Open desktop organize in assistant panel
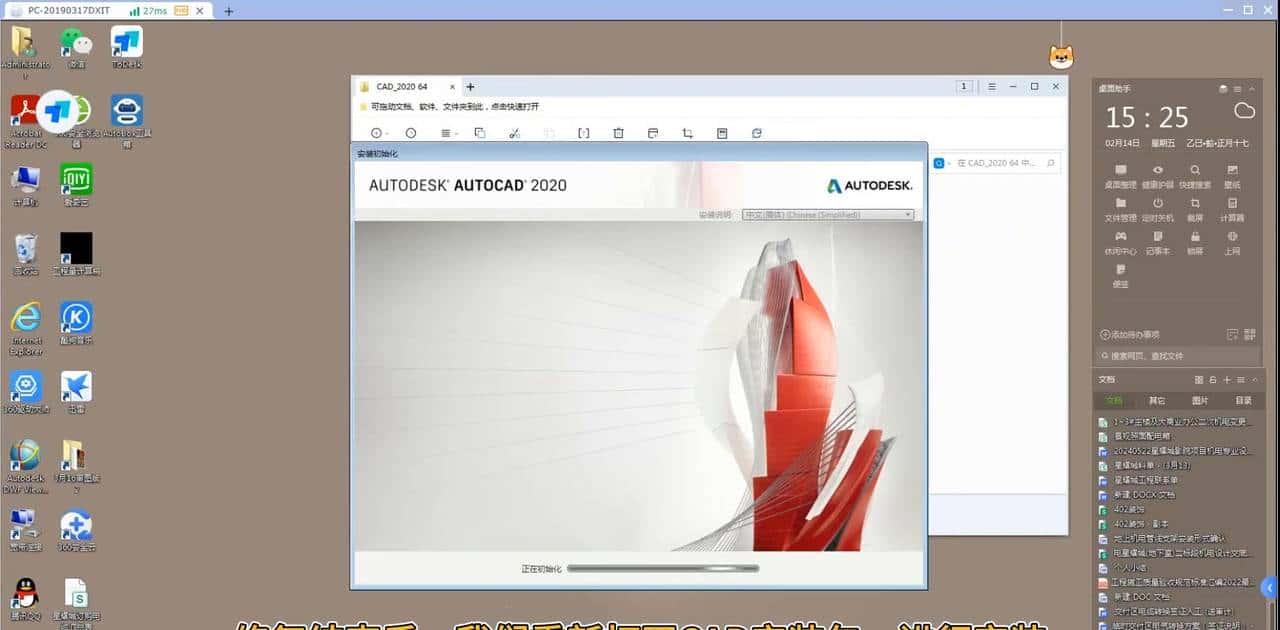The image size is (1280, 630). [1120, 176]
